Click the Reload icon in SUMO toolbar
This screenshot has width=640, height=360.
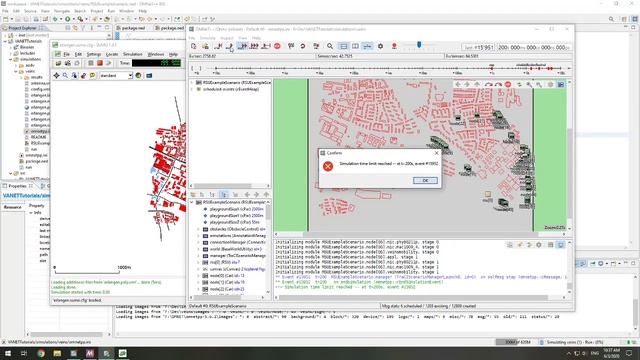click(77, 63)
